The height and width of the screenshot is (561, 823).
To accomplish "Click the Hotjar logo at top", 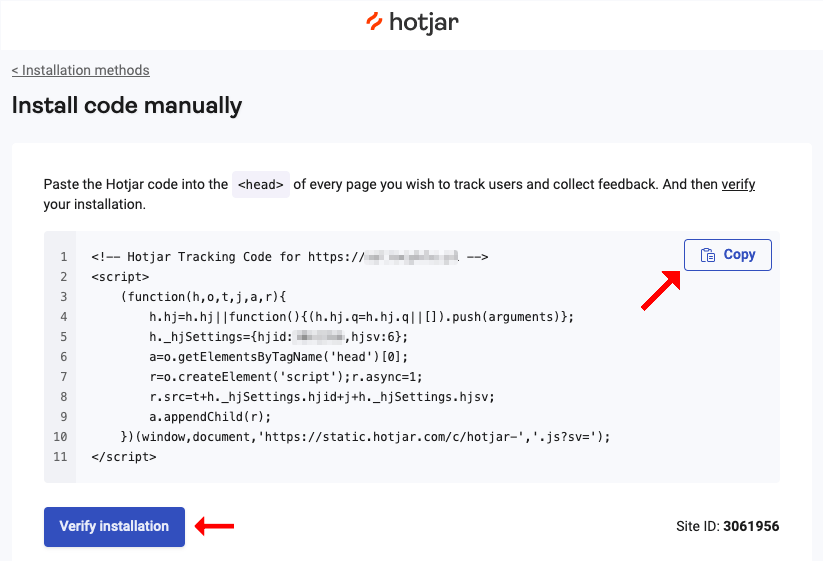I will pyautogui.click(x=412, y=23).
